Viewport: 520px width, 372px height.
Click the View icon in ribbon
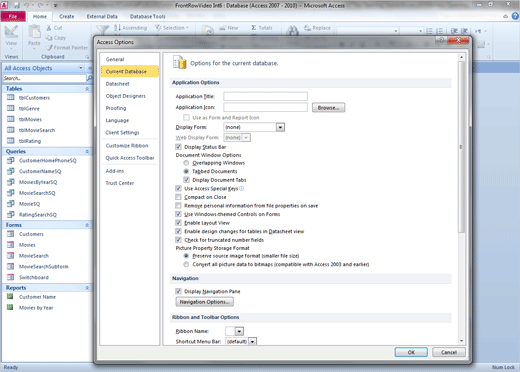click(11, 32)
